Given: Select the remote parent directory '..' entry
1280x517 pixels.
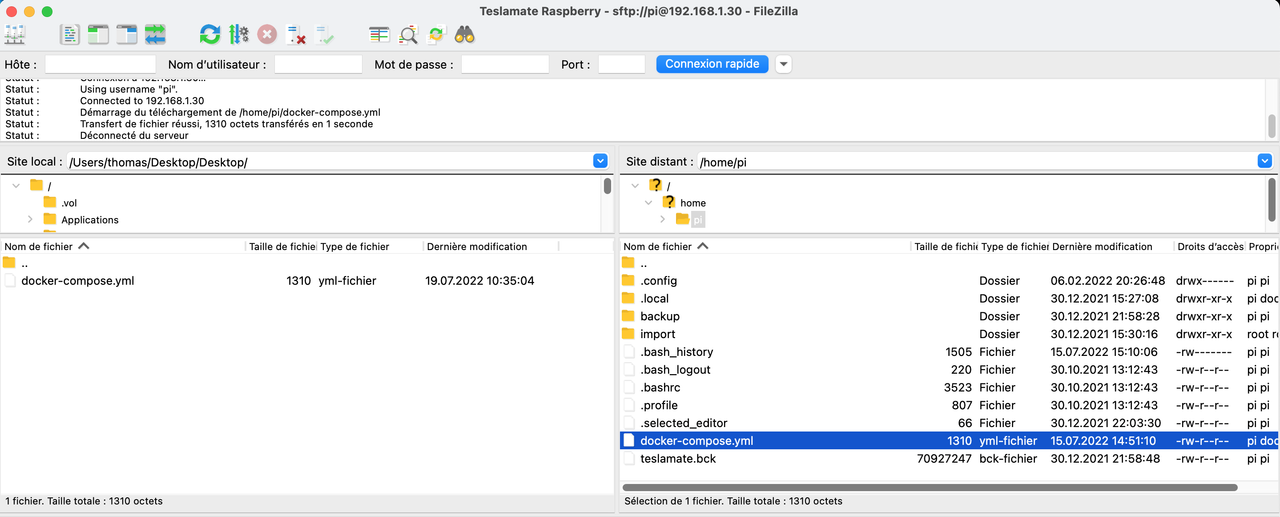Looking at the screenshot, I should pyautogui.click(x=948, y=263).
